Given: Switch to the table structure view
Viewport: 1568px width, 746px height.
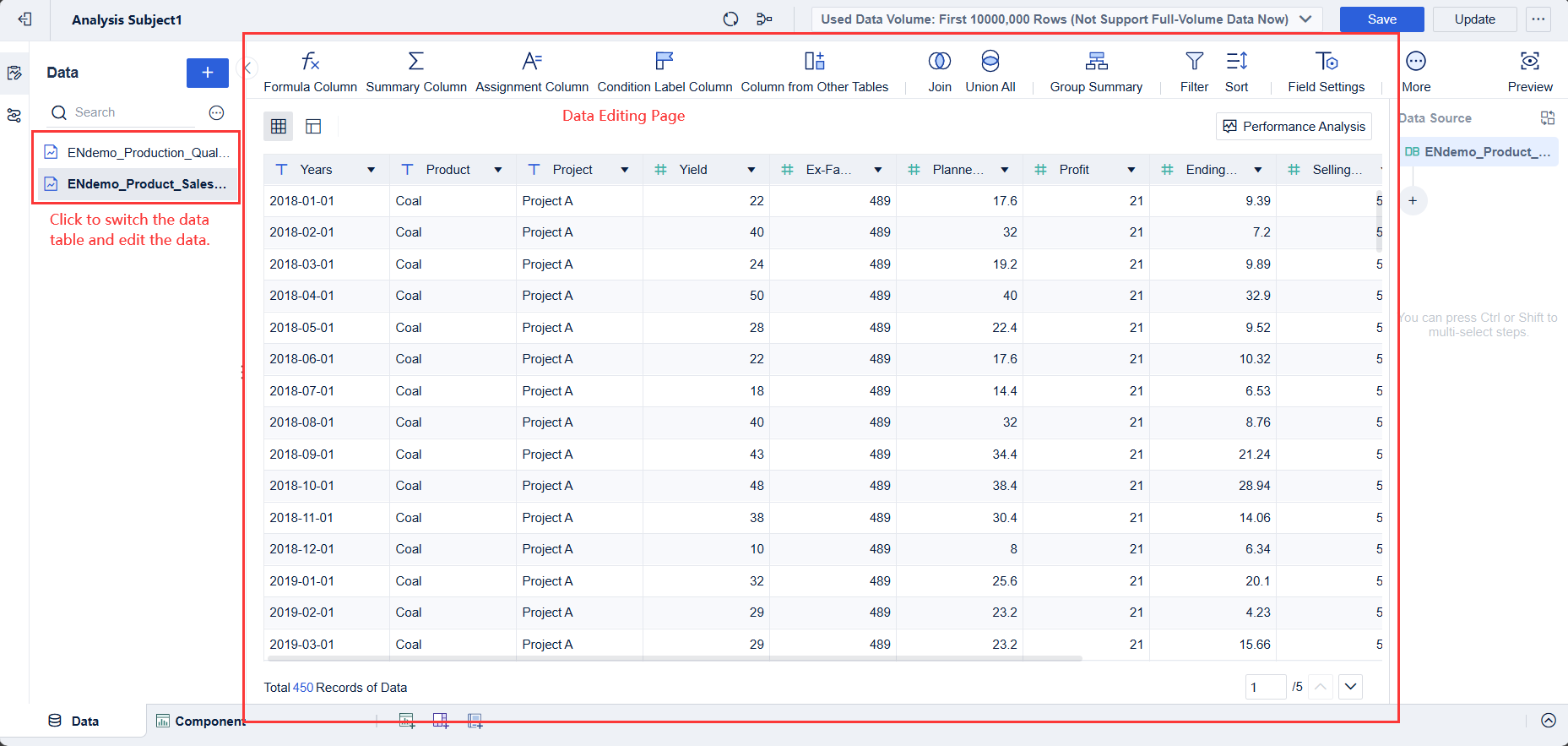Looking at the screenshot, I should (x=313, y=127).
